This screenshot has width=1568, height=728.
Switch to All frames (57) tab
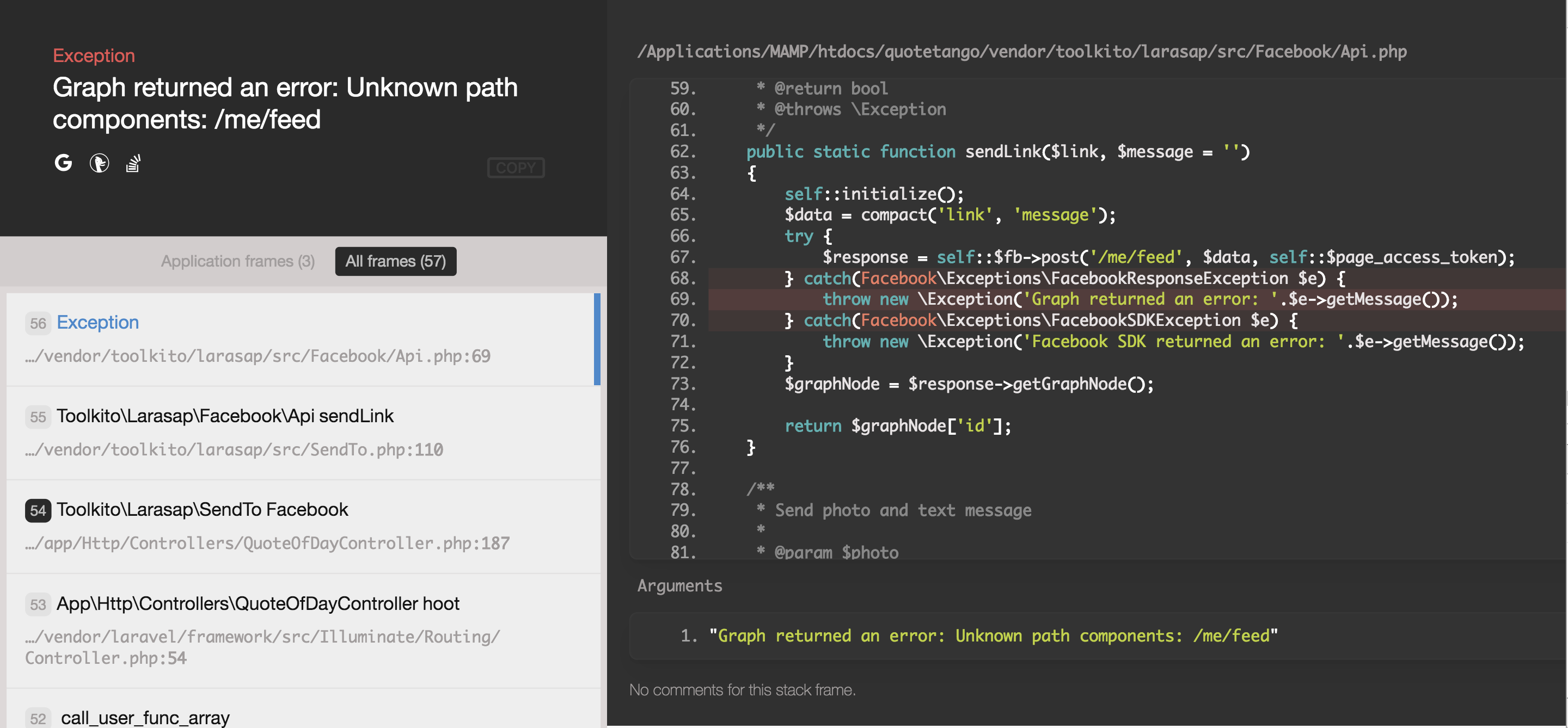[395, 261]
